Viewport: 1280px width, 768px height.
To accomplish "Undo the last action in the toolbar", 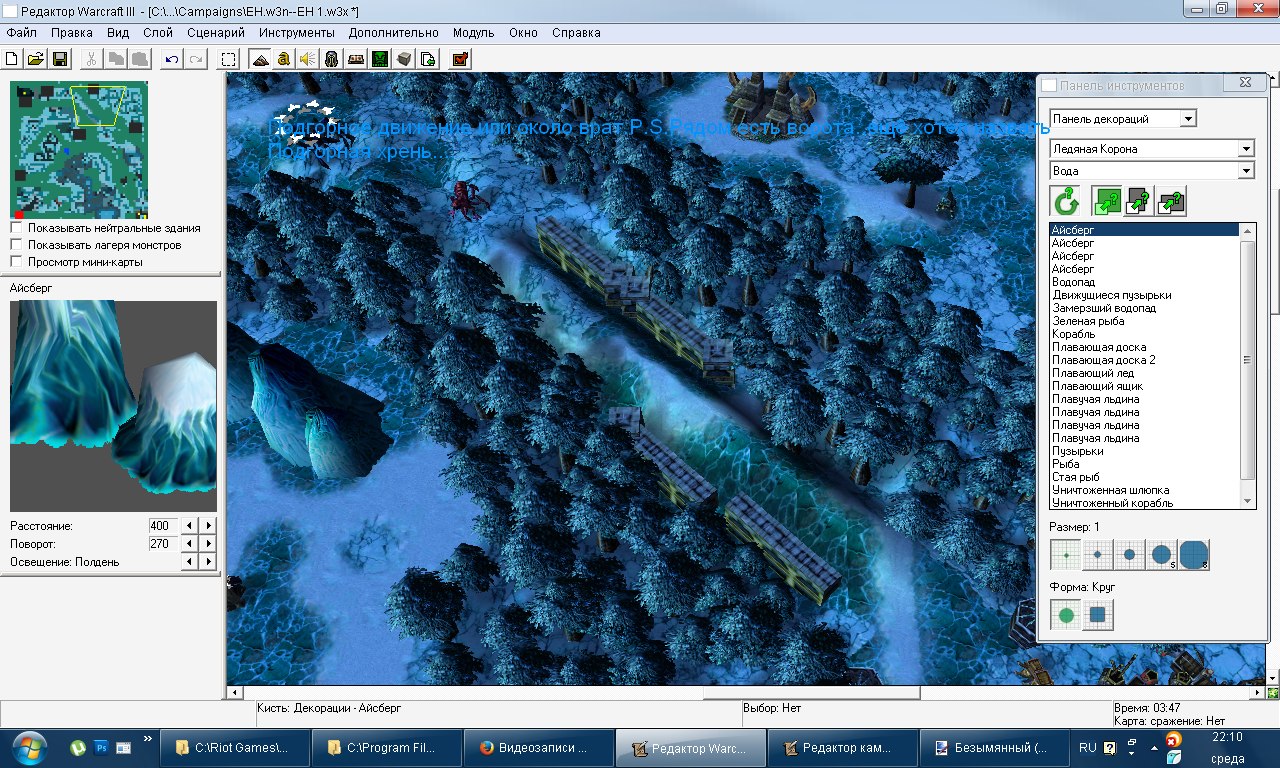I will 173,59.
